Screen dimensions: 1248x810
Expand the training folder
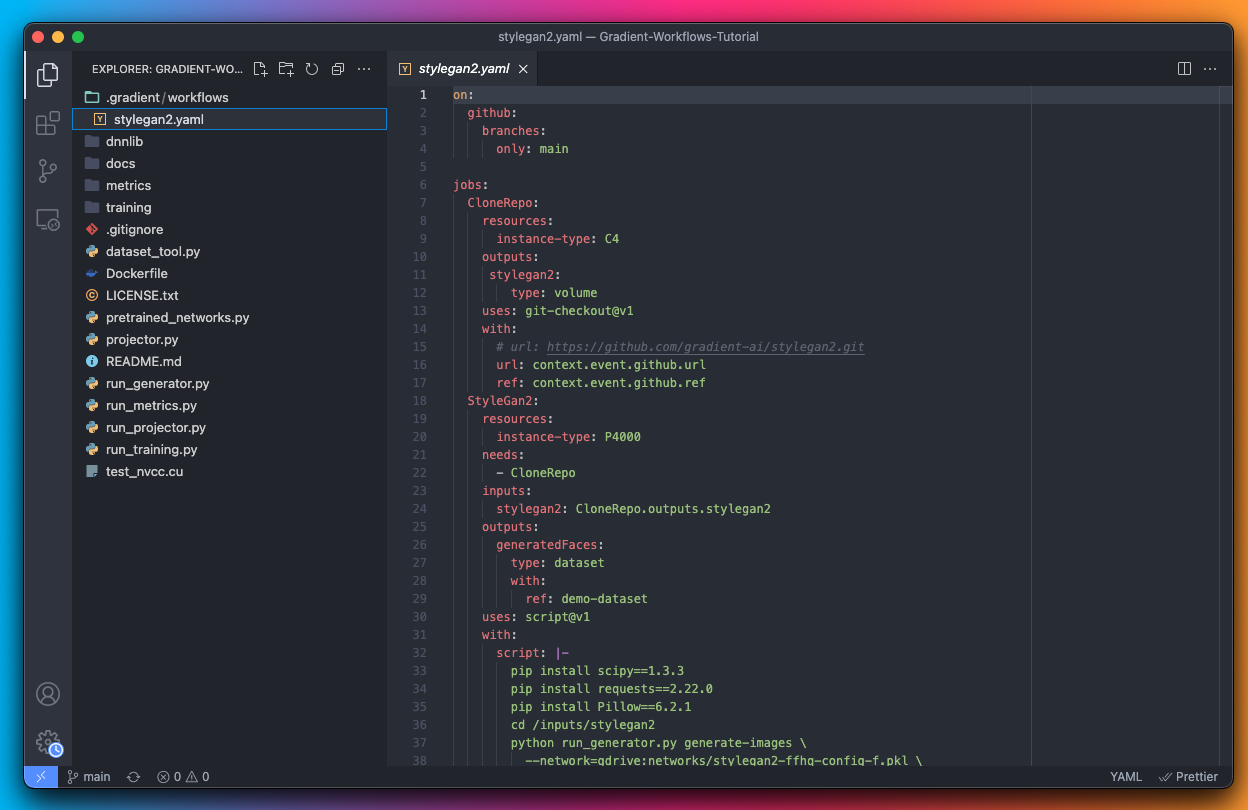click(x=230, y=207)
